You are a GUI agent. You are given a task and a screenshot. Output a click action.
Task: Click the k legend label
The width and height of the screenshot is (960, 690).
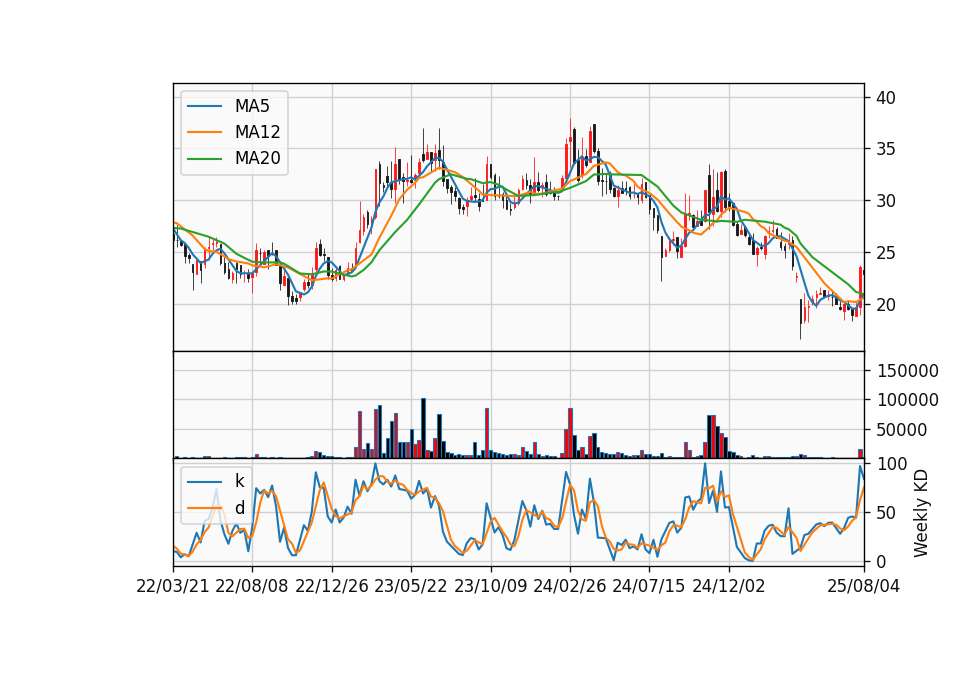[x=239, y=481]
